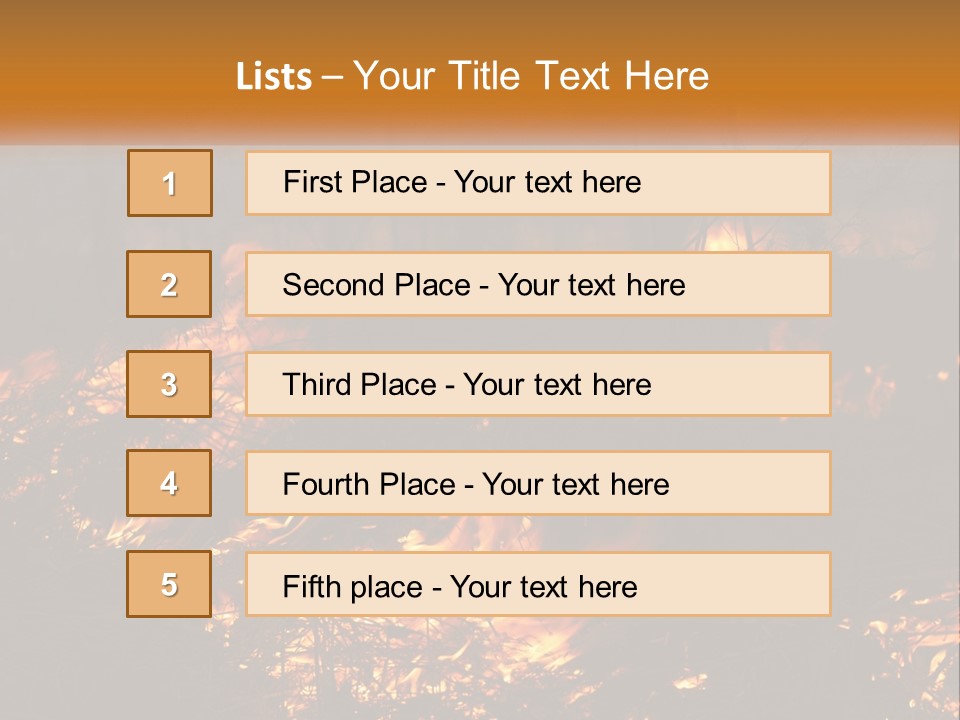Click the word Here in the title
This screenshot has height=720, width=960.
coord(665,76)
